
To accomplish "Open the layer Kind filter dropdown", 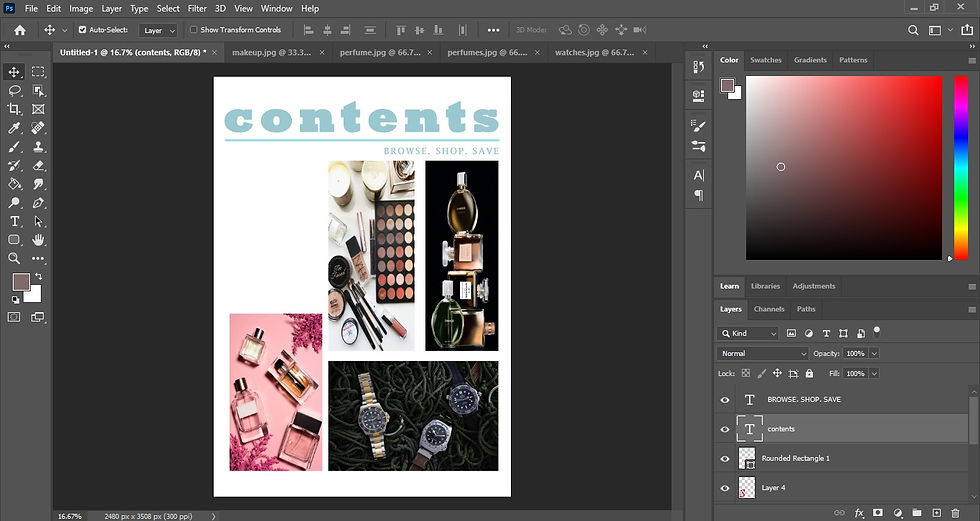I will pyautogui.click(x=748, y=334).
